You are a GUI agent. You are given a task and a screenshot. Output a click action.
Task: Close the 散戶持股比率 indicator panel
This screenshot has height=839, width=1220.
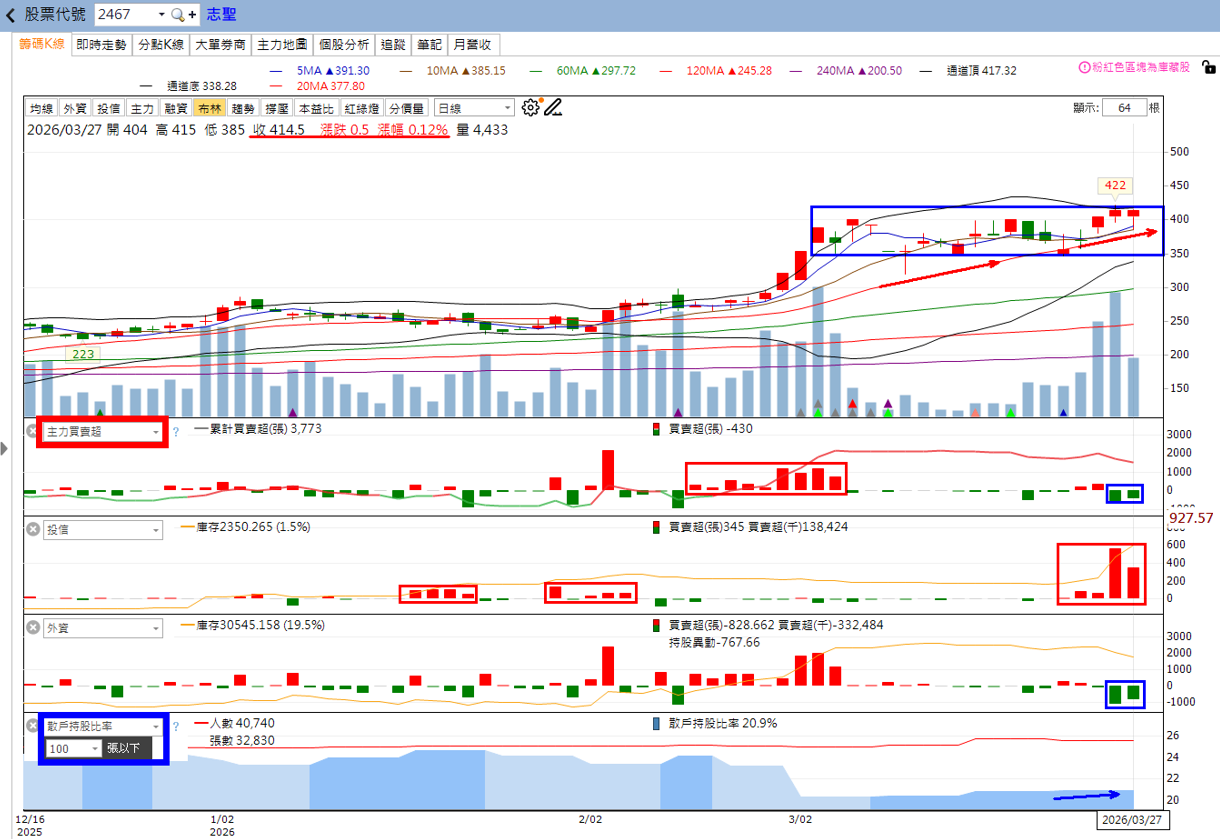tap(32, 727)
